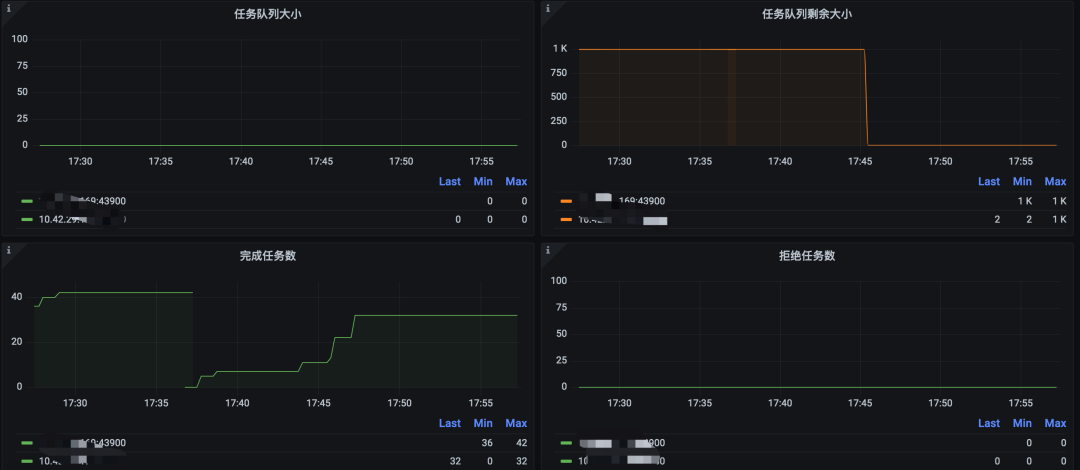Open info icon of 拒绝任务数 panel
Viewport: 1080px width, 470px height.
[548, 250]
